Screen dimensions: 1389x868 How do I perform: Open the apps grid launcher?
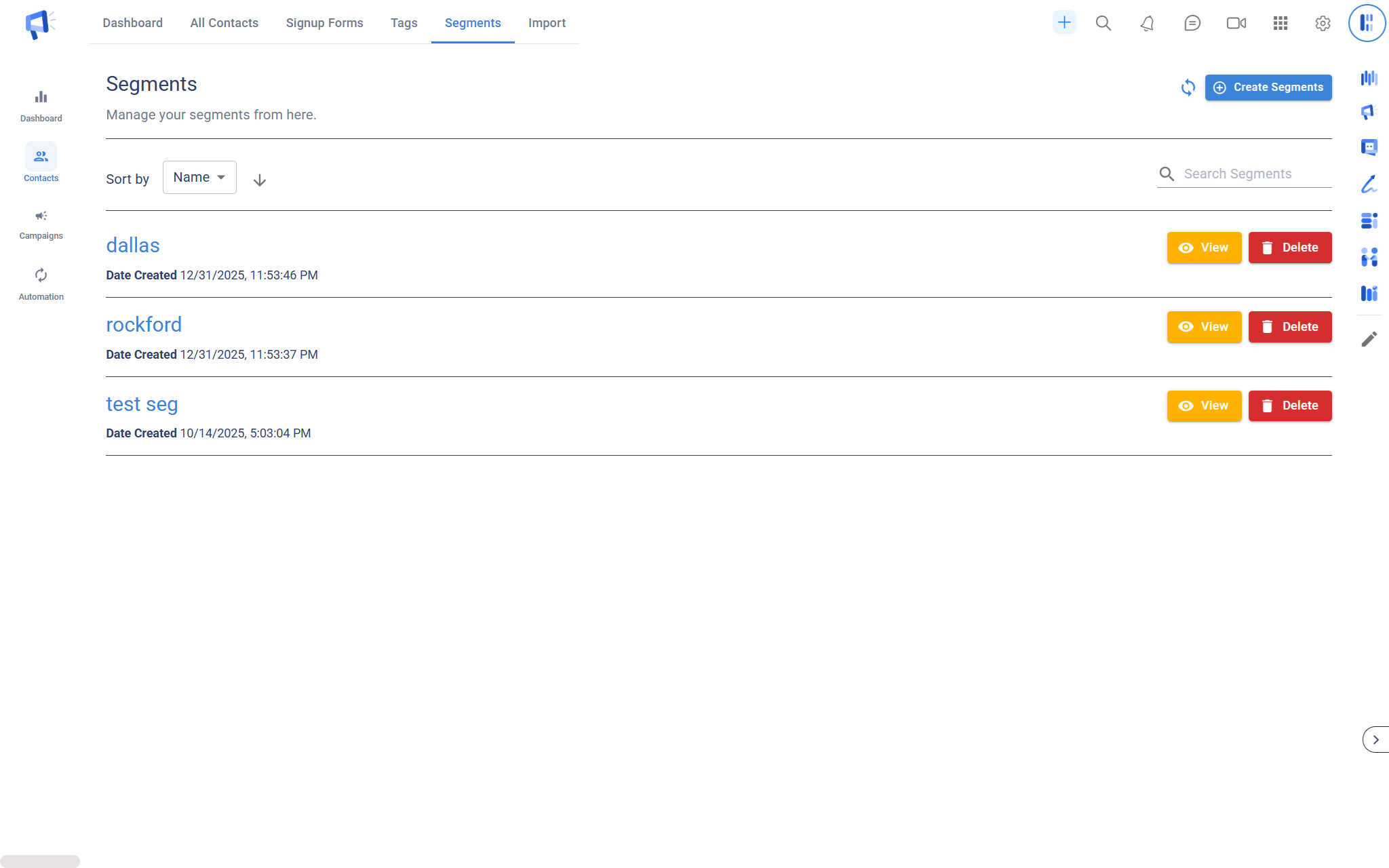(1280, 24)
